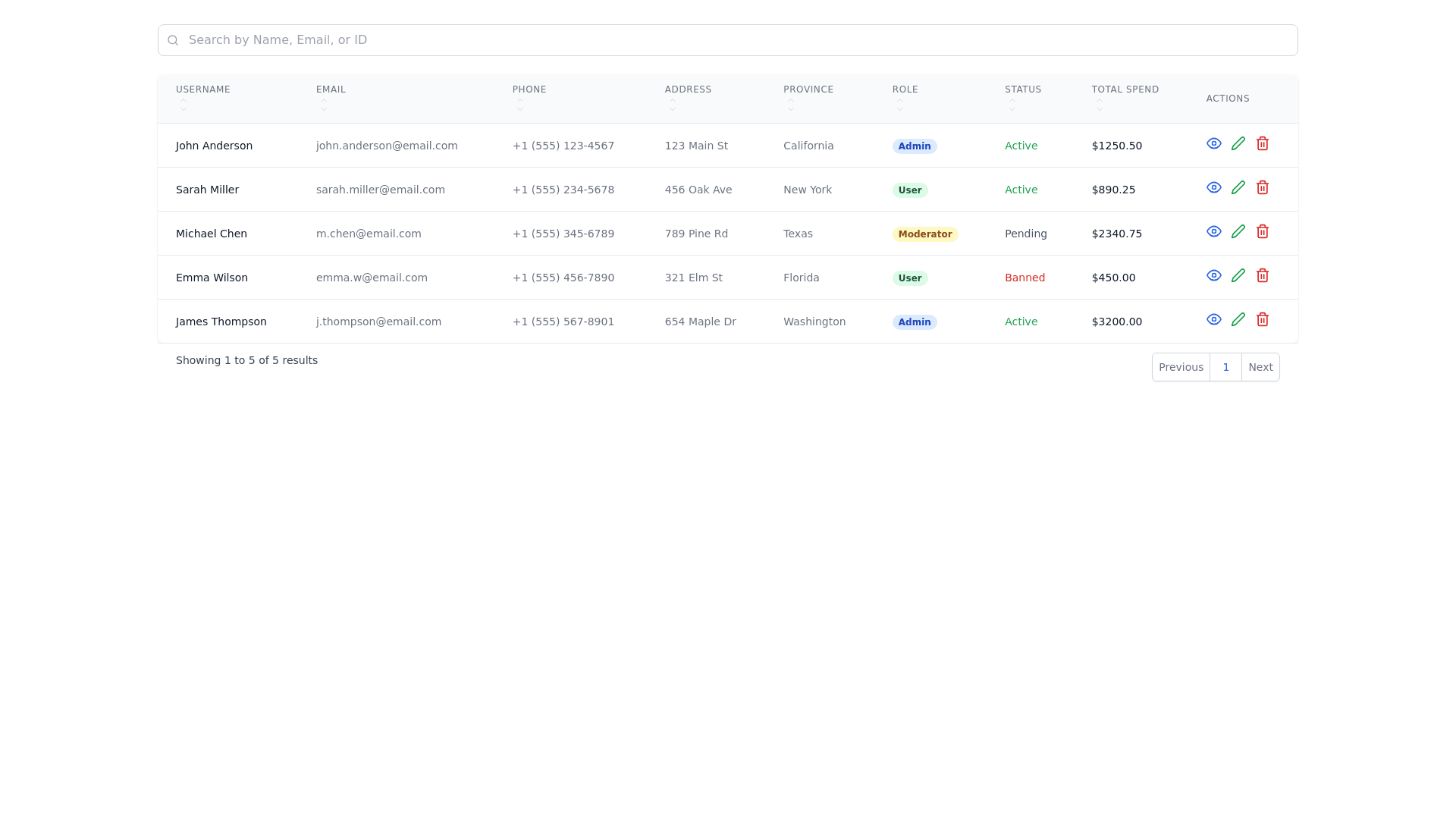Click the Next pagination button

pyautogui.click(x=1260, y=367)
